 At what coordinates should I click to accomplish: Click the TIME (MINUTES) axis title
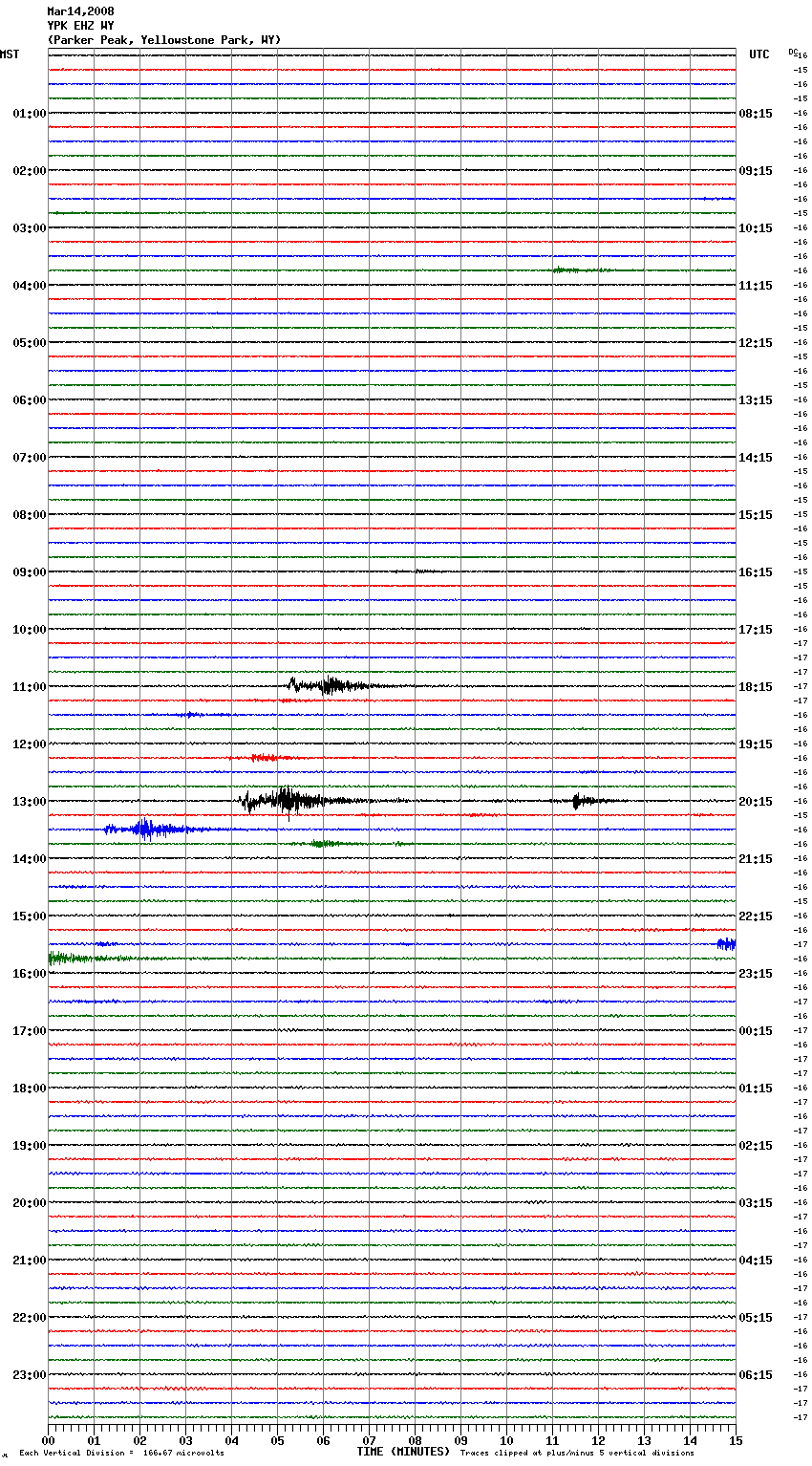coord(403,1452)
